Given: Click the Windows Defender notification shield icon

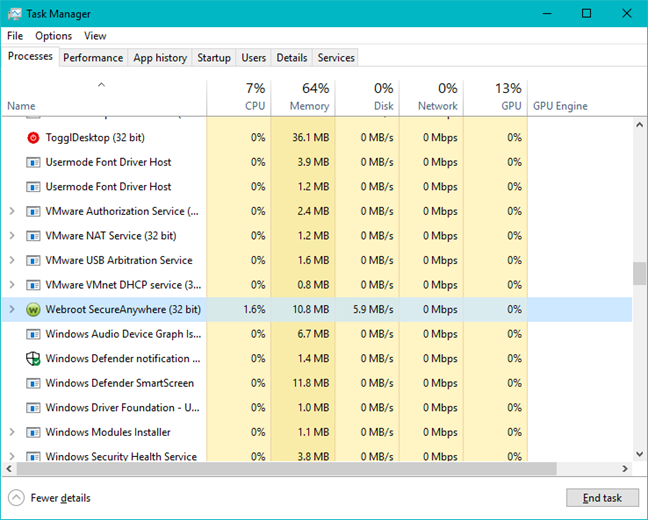Looking at the screenshot, I should 33,358.
